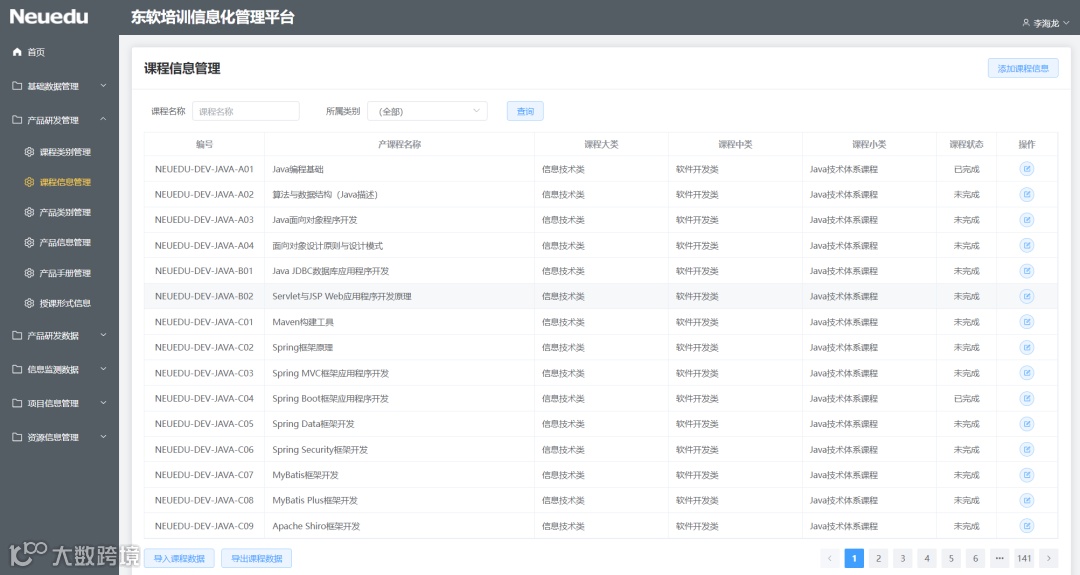Click the gear icon beside 产品手册管理
Viewport: 1080px width, 575px height.
[29, 273]
